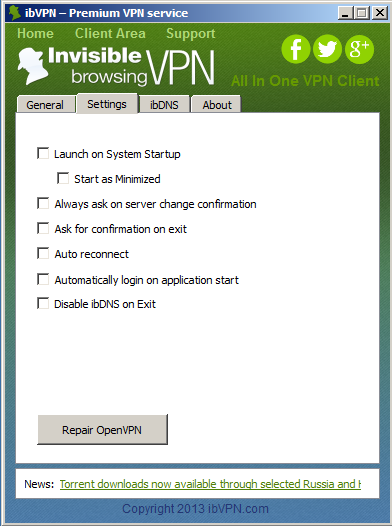Switch to the About tab
Screen dimensions: 392x526
click(x=216, y=105)
